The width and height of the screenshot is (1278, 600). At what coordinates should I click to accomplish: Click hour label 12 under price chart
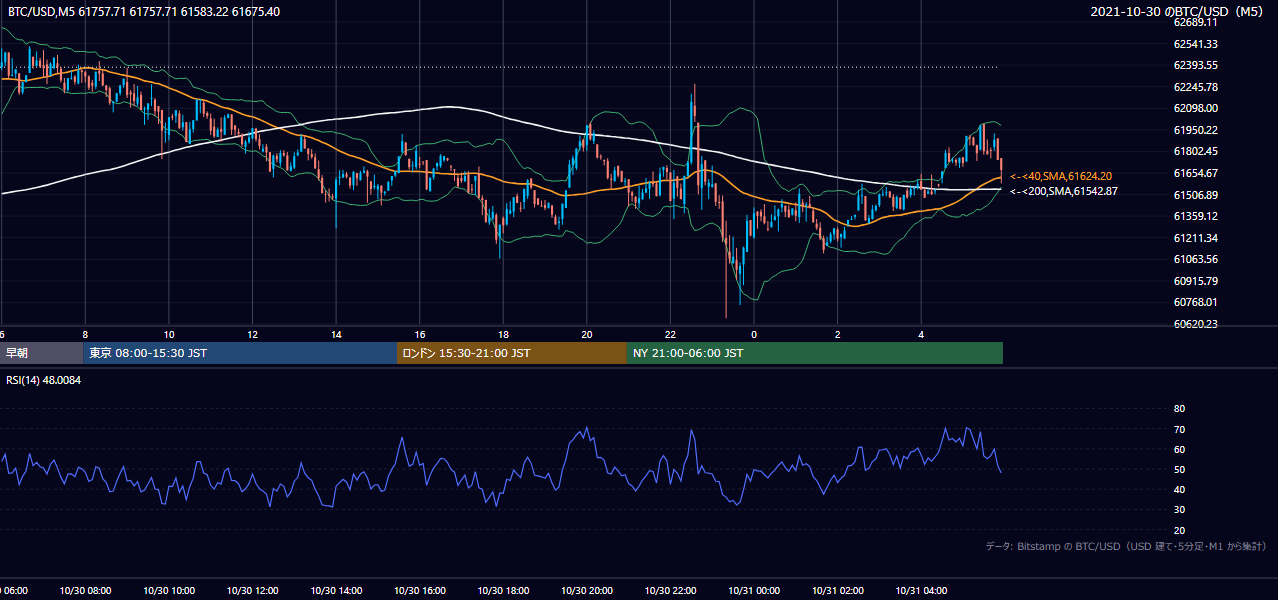coord(253,335)
